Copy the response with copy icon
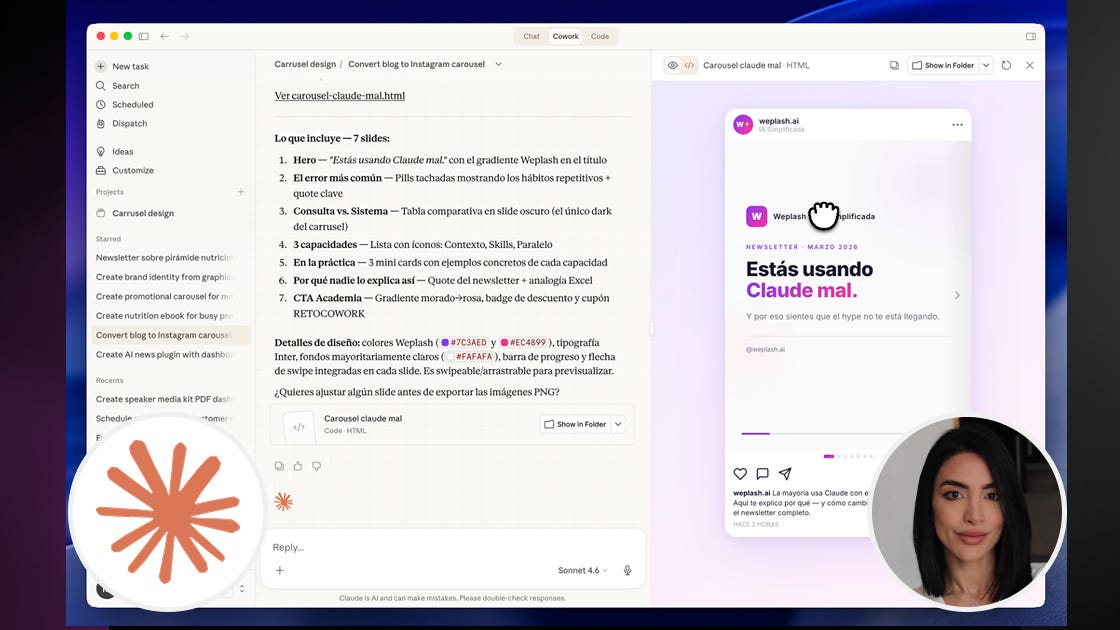This screenshot has height=630, width=1120. click(279, 466)
